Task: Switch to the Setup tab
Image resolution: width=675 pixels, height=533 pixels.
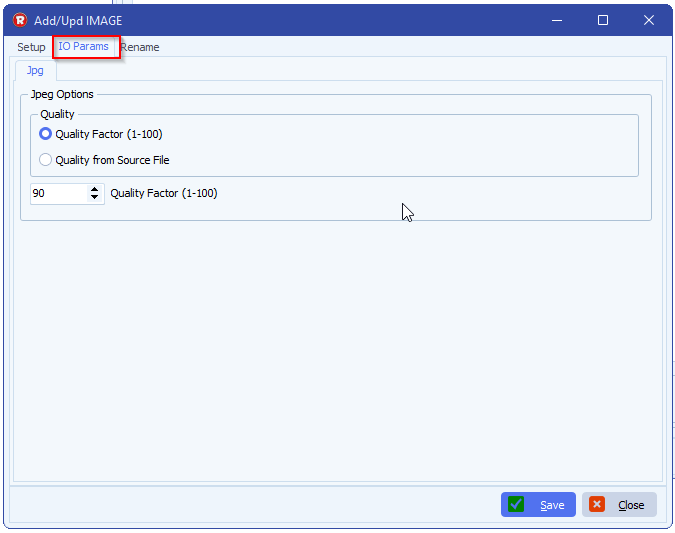Action: [31, 47]
